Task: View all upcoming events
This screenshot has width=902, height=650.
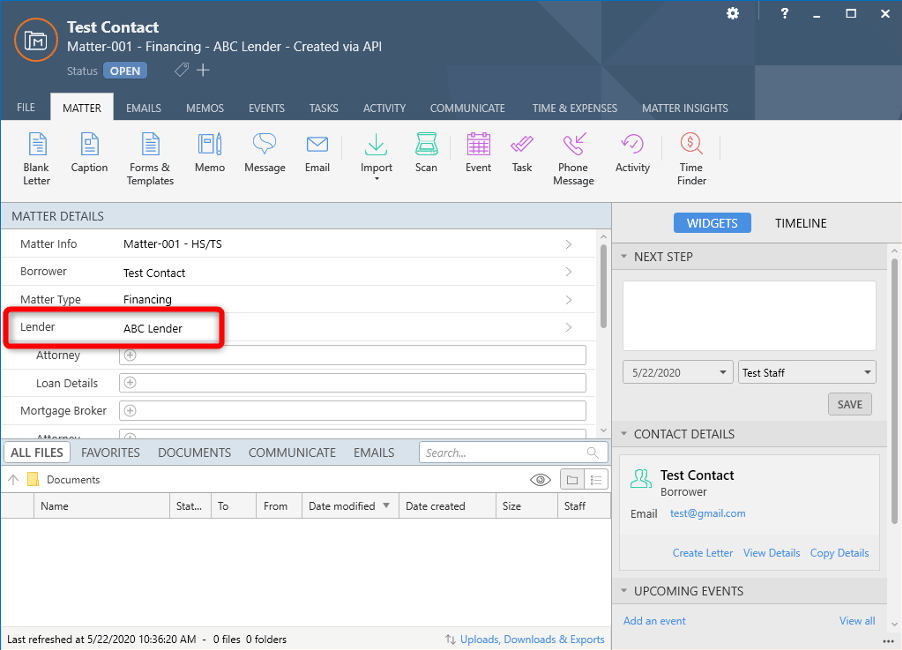Action: (x=857, y=621)
